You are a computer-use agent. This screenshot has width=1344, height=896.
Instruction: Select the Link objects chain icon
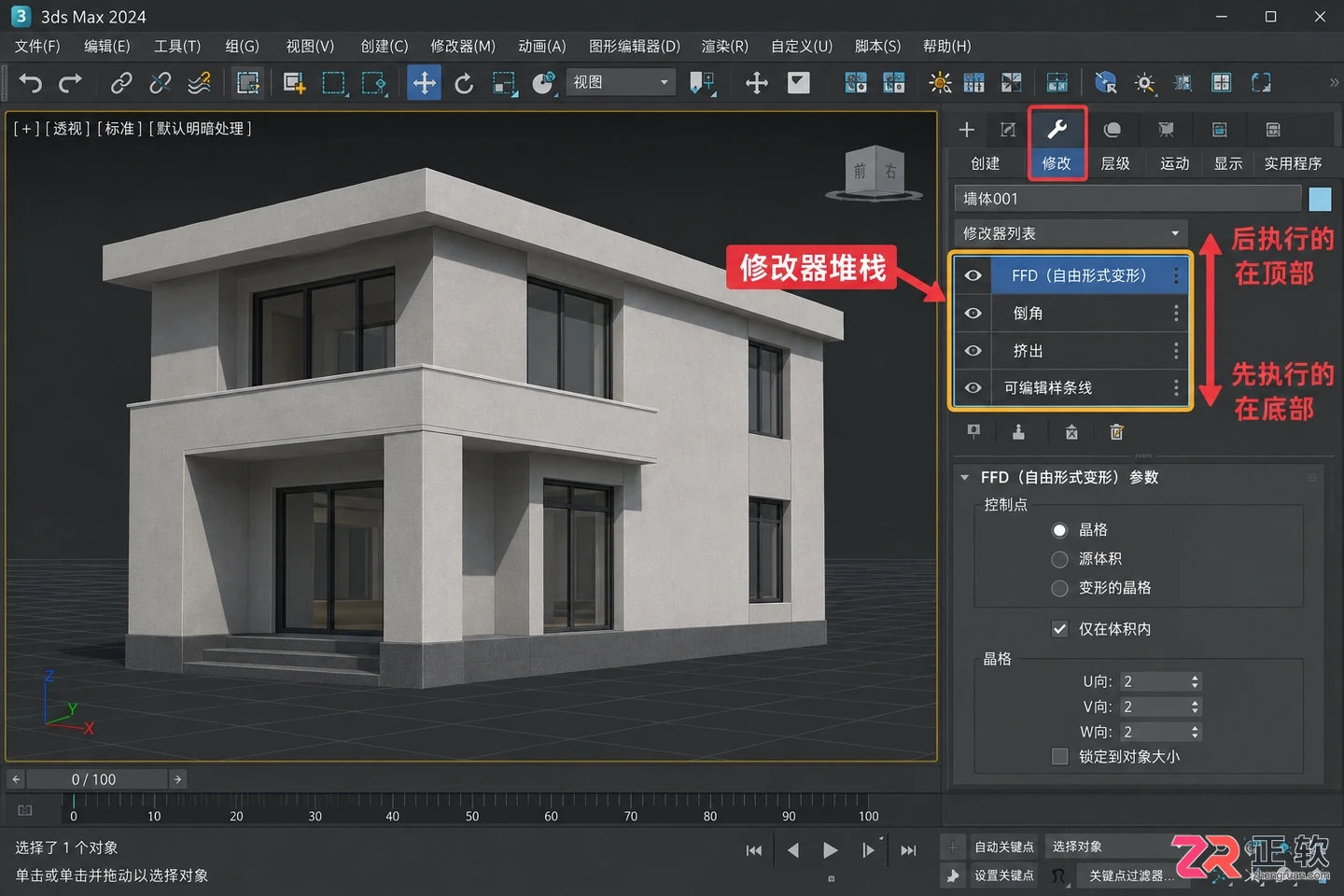tap(120, 83)
